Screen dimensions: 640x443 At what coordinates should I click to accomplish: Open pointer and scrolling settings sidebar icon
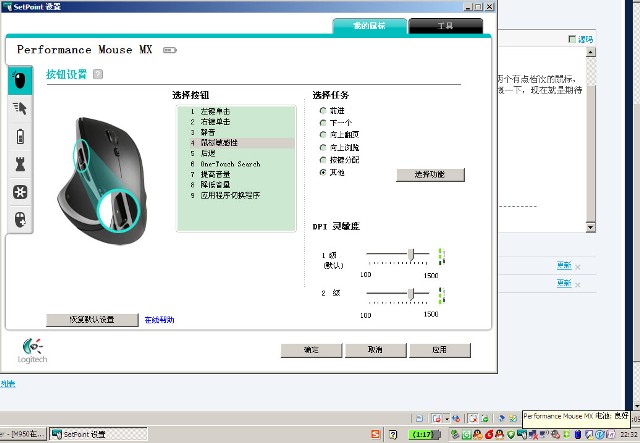20,109
